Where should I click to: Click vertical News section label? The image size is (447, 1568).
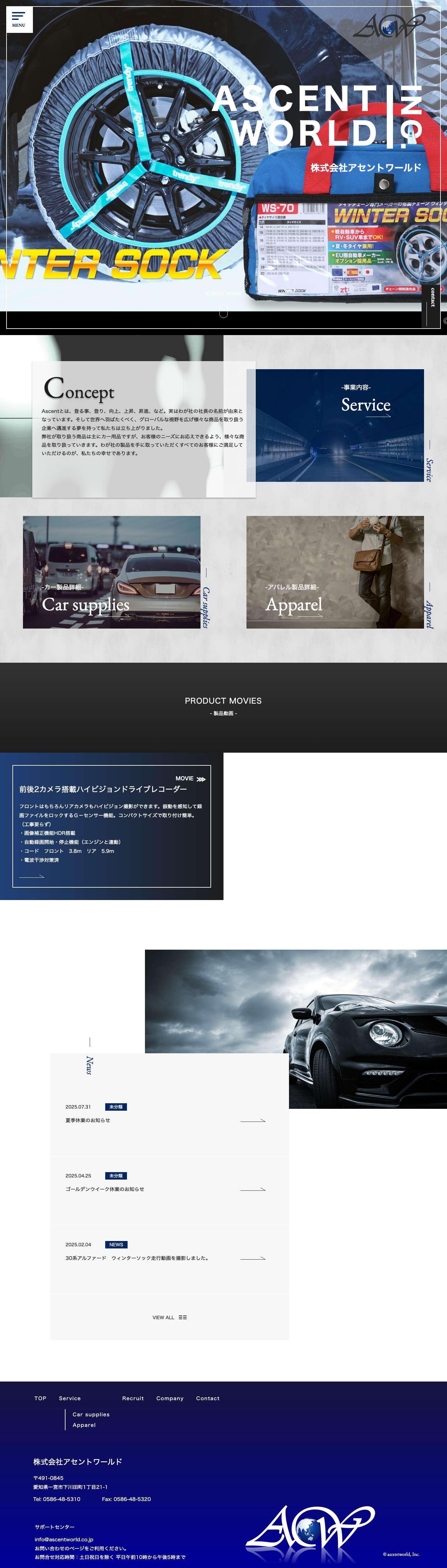point(89,1065)
